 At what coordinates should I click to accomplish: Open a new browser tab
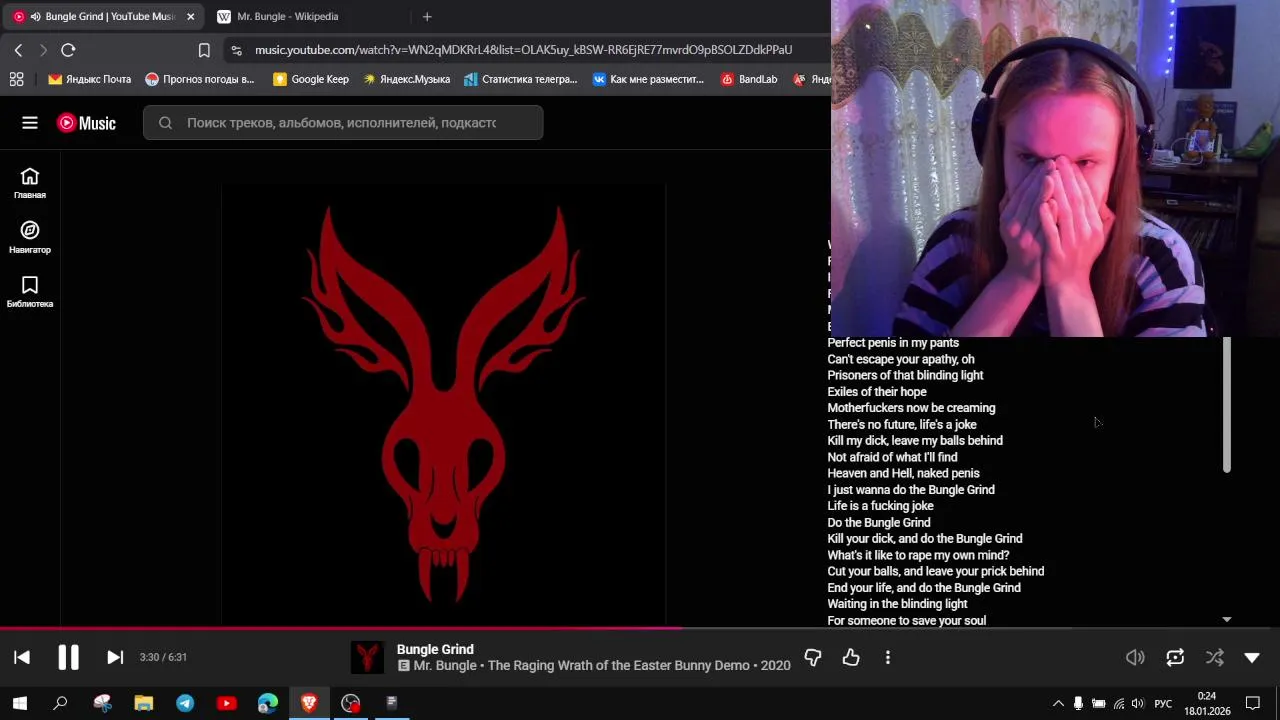click(427, 16)
